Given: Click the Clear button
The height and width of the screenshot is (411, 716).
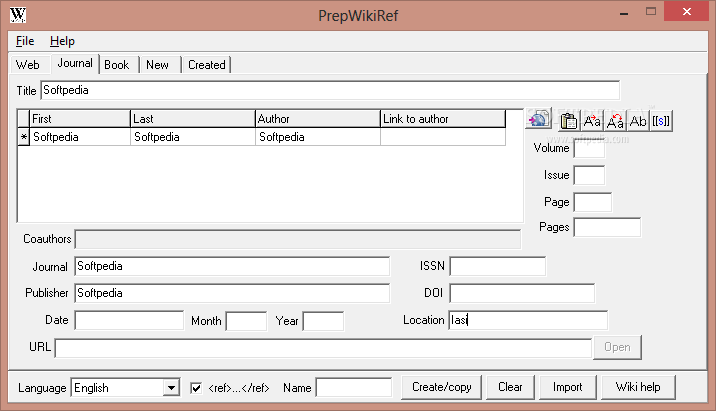Looking at the screenshot, I should click(510, 387).
